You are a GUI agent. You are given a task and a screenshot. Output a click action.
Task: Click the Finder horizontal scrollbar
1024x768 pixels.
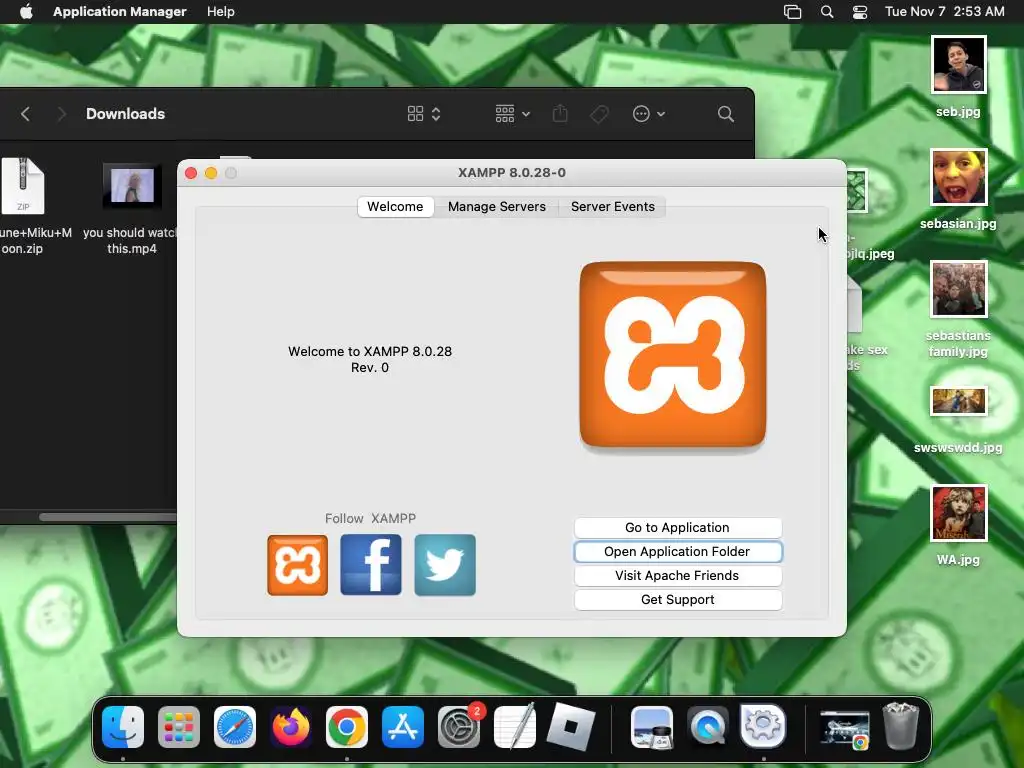click(108, 517)
